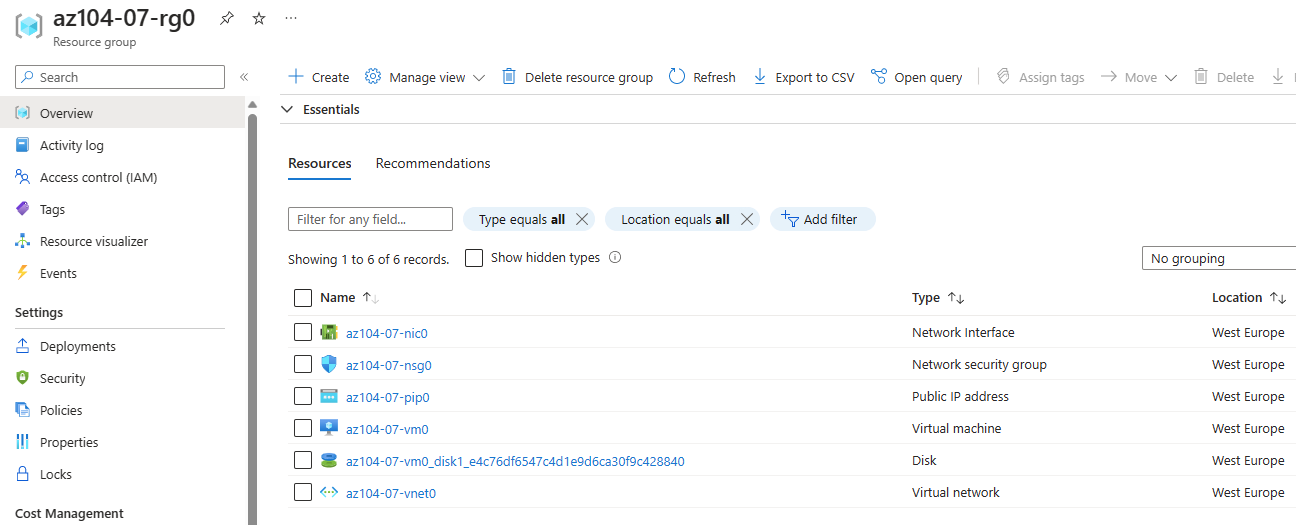Check the disk1 resource row checkbox
This screenshot has width=1296, height=525.
pos(303,461)
